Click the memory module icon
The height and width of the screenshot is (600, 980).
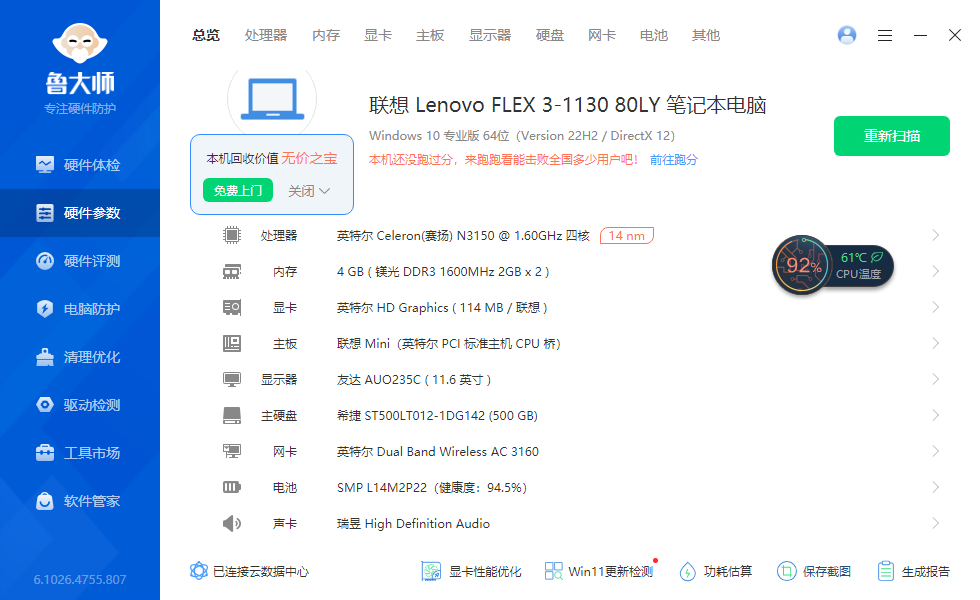click(232, 272)
